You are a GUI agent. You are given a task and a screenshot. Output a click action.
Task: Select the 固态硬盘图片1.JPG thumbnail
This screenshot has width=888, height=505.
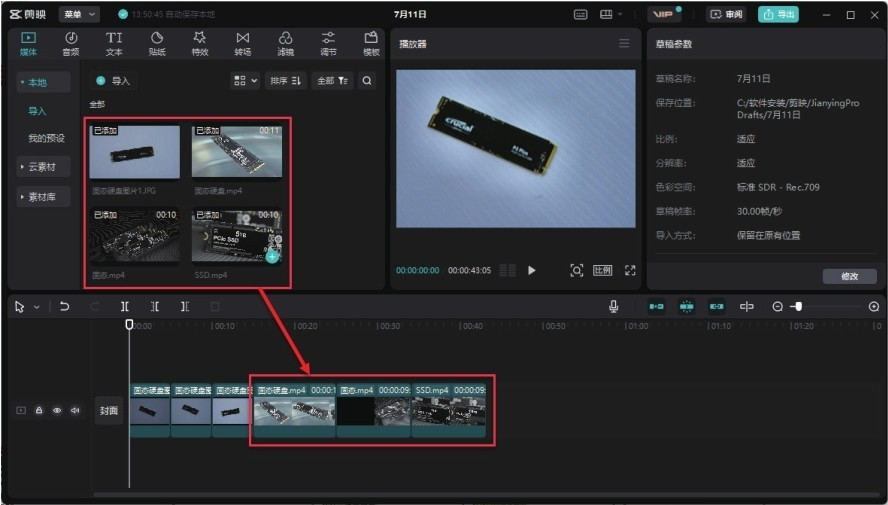click(x=135, y=152)
